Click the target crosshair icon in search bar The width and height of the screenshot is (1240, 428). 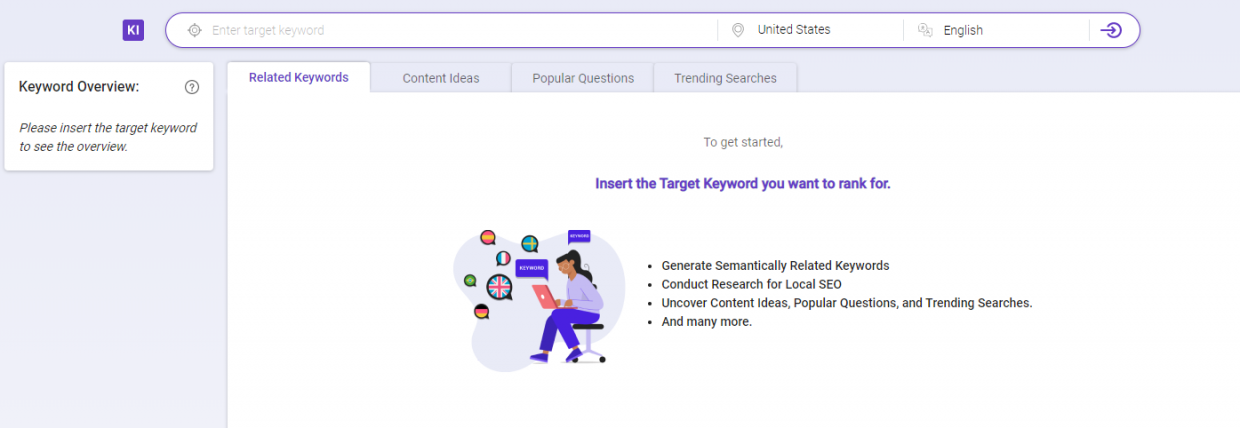[x=195, y=30]
